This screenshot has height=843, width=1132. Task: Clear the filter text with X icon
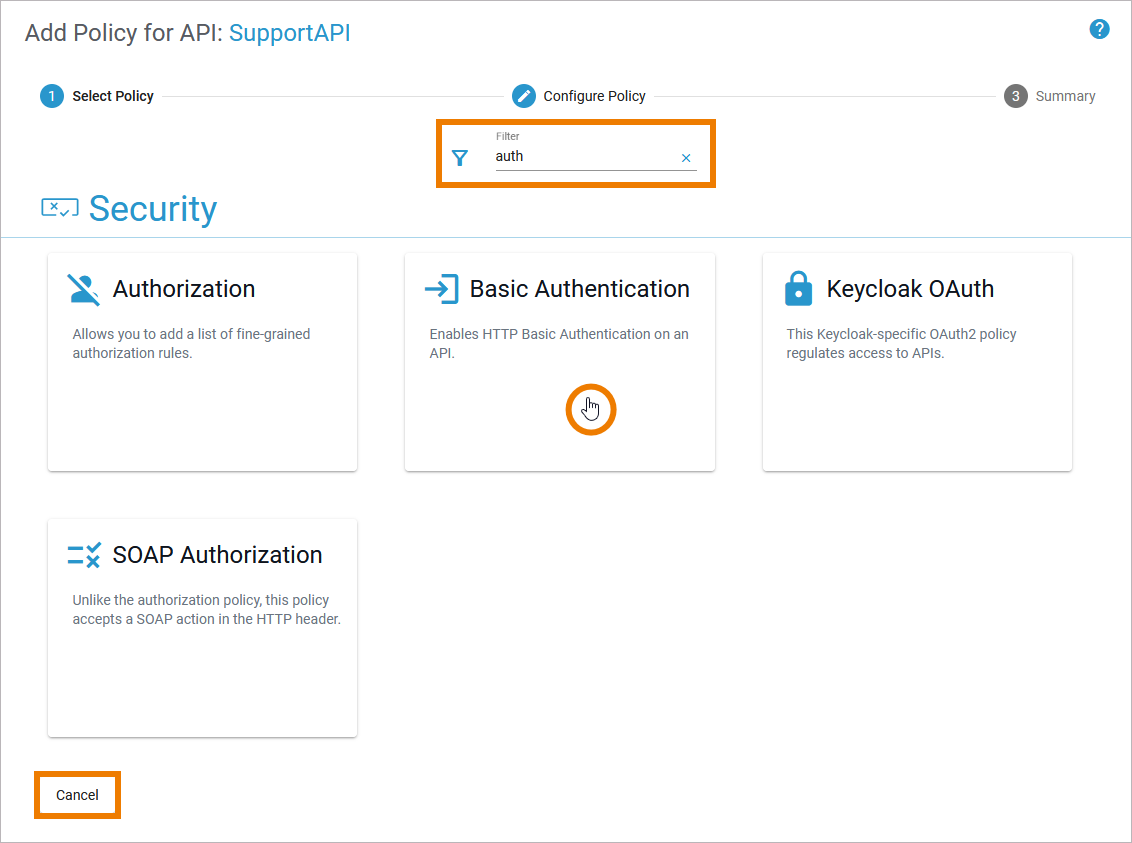point(686,158)
